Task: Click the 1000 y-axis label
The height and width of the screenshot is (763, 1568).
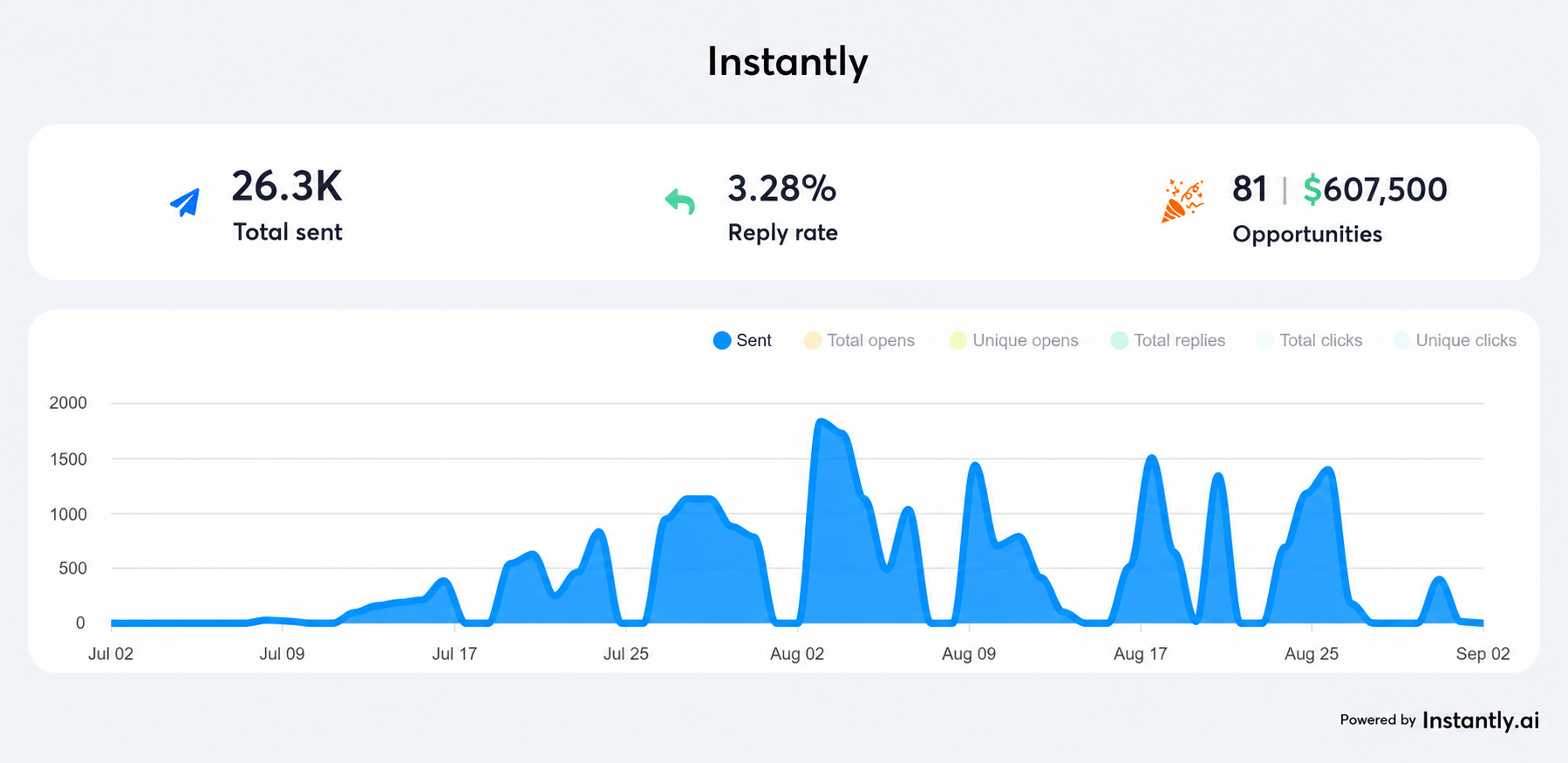Action: pos(68,514)
